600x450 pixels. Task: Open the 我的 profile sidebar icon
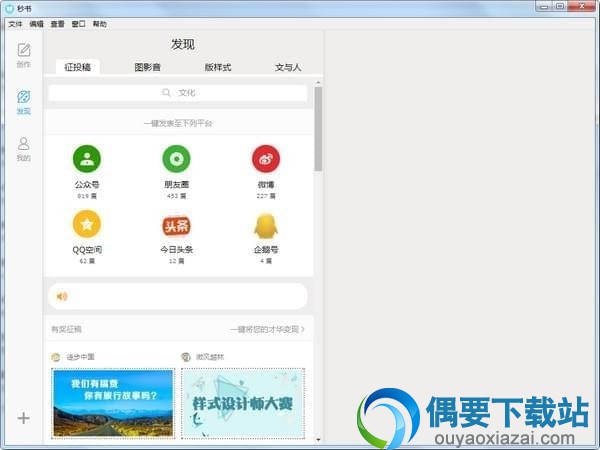point(24,144)
